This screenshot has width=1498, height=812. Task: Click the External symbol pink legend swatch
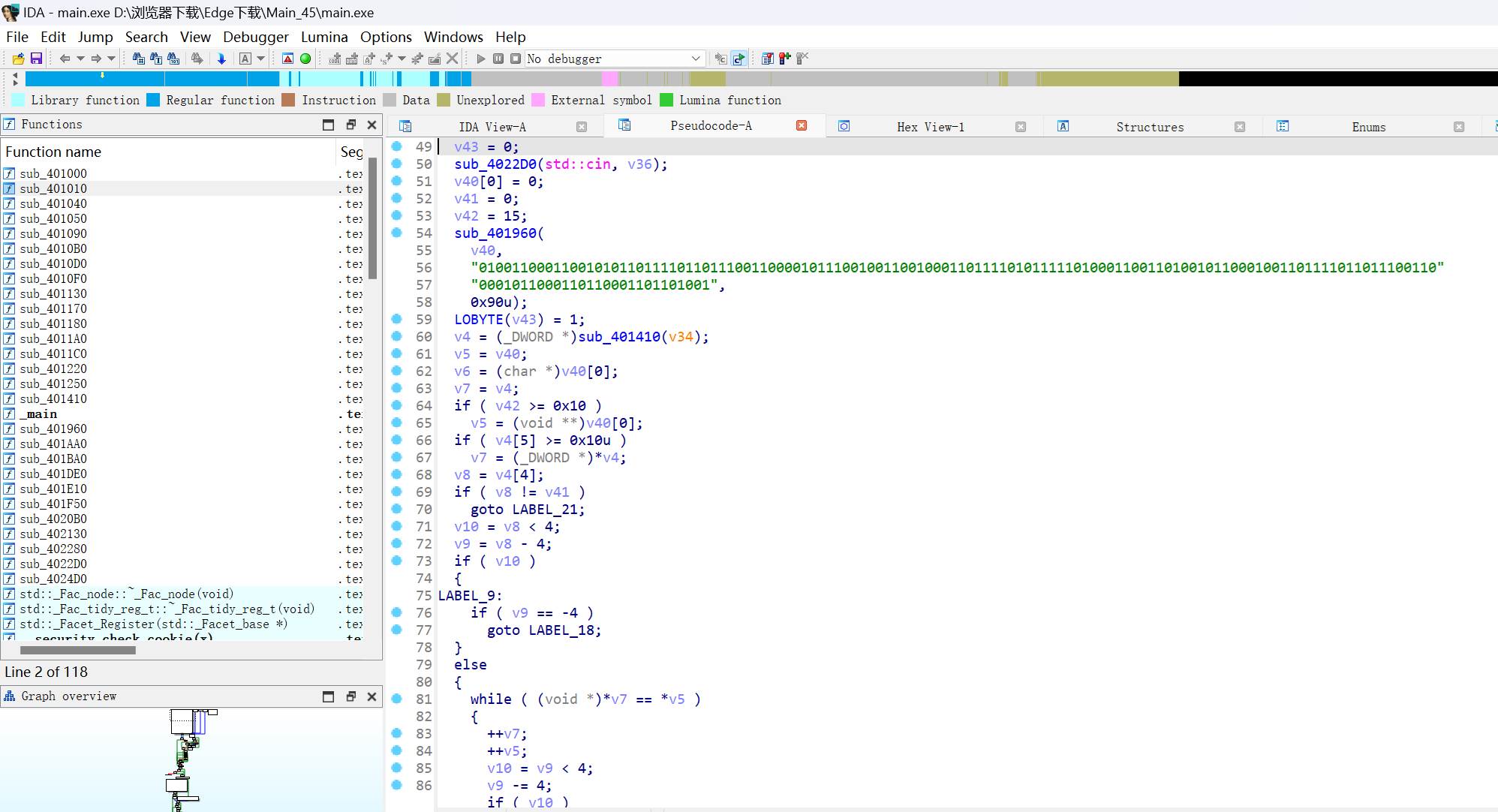click(538, 100)
